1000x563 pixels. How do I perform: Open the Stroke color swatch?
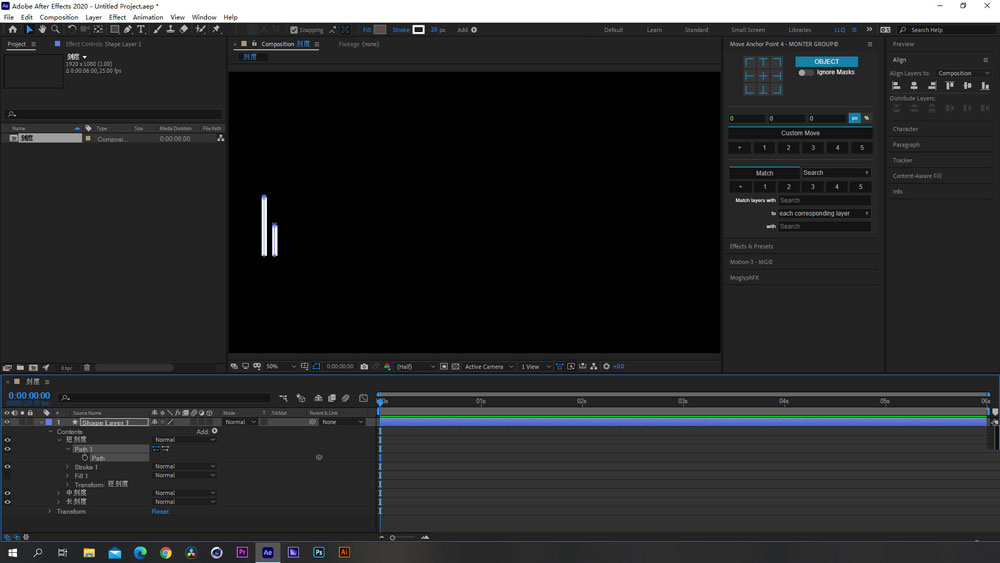tap(419, 30)
